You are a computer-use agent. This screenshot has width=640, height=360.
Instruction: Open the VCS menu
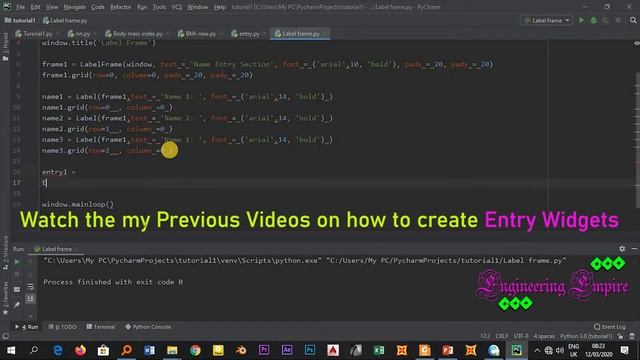(x=177, y=7)
